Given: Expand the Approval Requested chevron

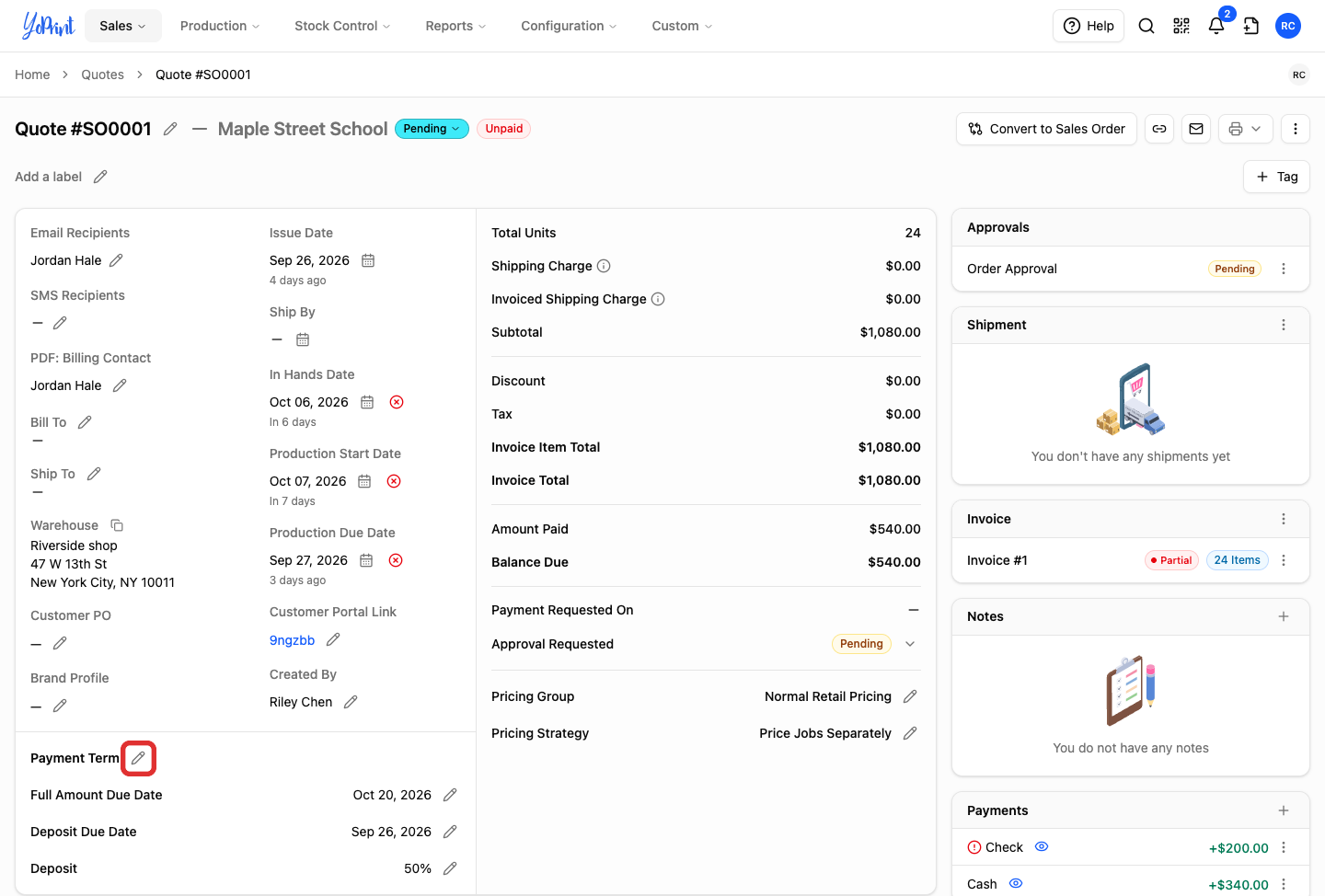Looking at the screenshot, I should pyautogui.click(x=910, y=644).
